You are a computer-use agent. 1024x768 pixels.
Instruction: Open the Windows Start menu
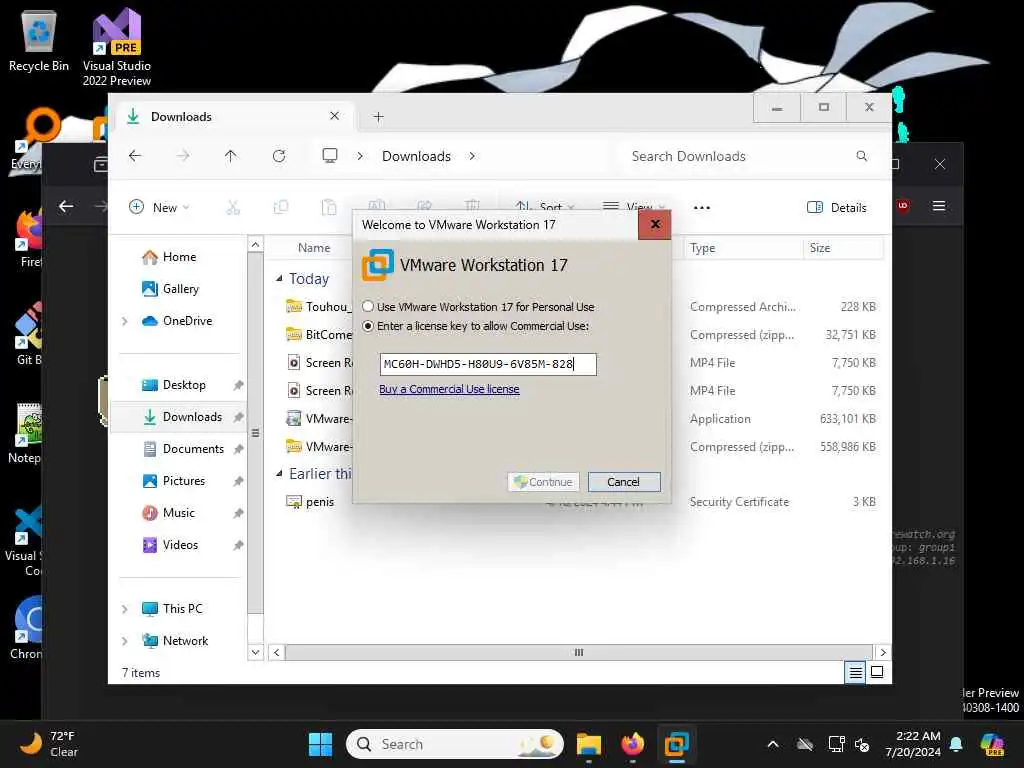320,744
